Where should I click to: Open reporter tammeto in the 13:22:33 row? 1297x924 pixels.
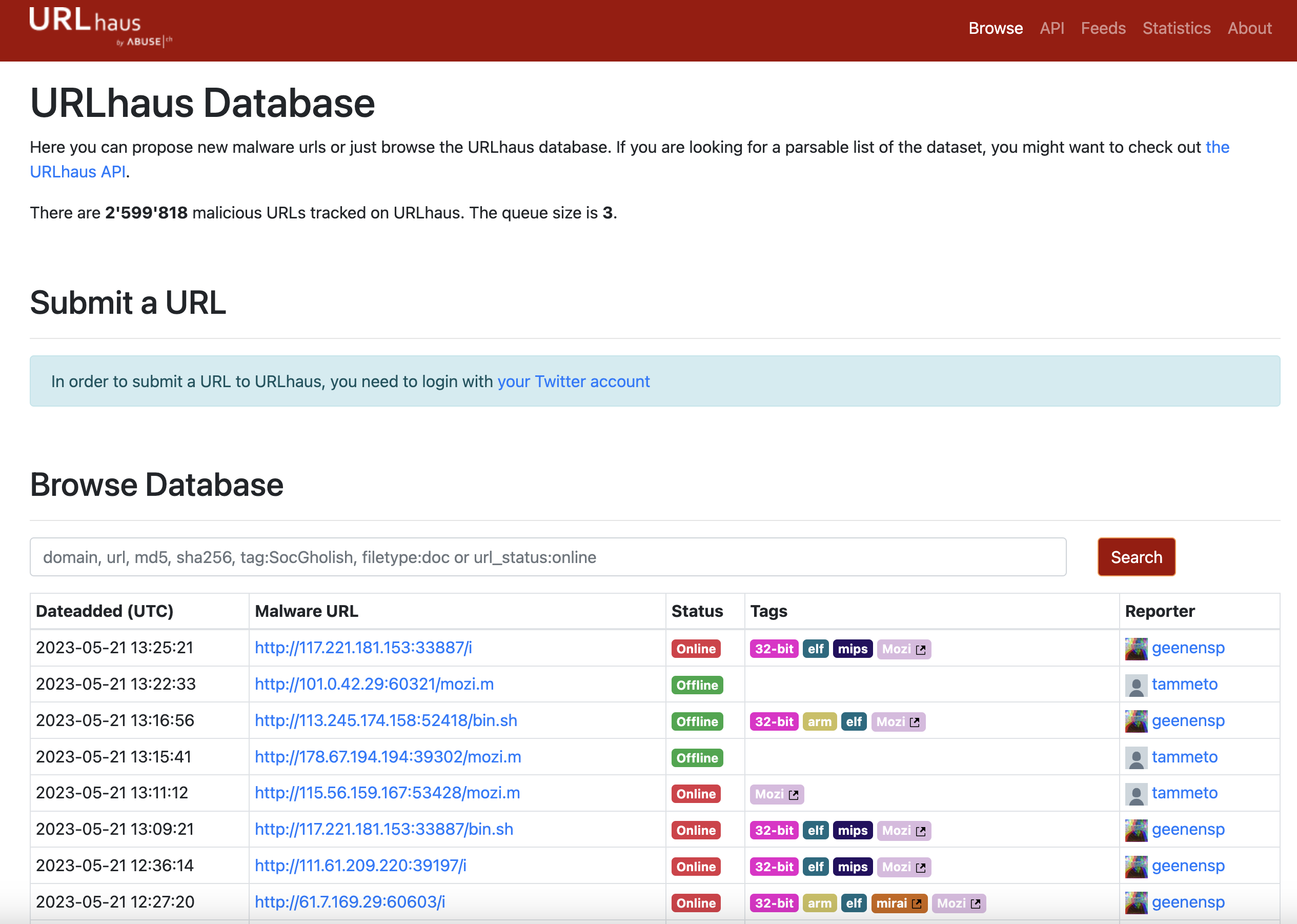pos(1185,684)
